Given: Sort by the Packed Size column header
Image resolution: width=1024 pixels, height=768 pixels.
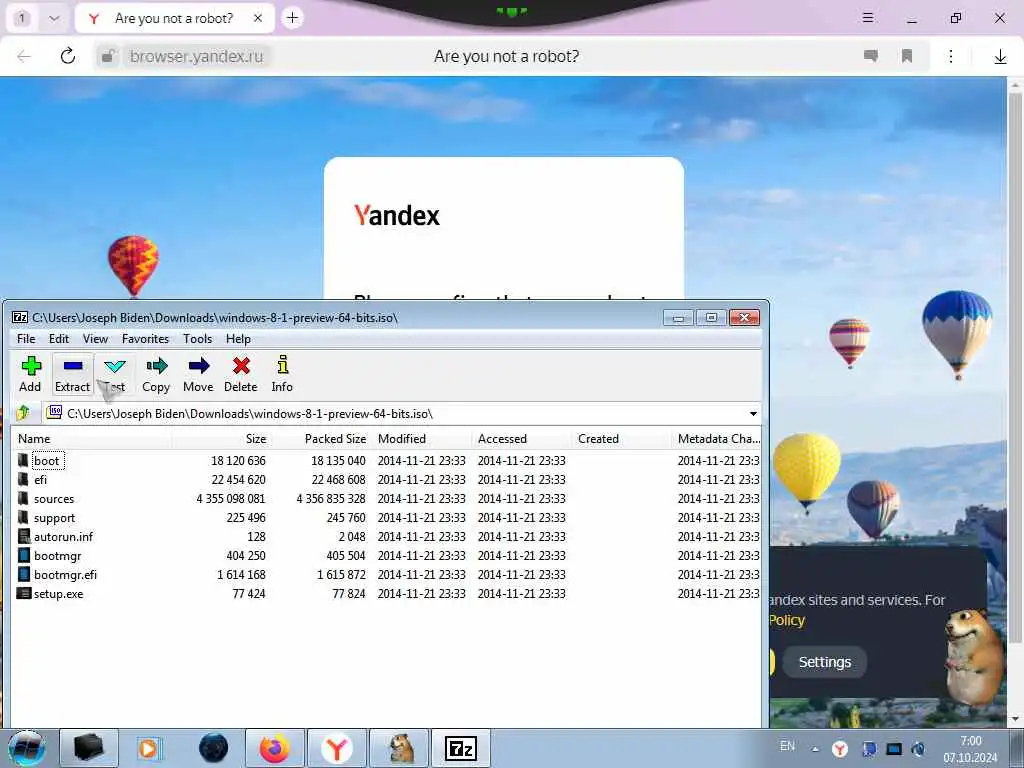Looking at the screenshot, I should 322,439.
